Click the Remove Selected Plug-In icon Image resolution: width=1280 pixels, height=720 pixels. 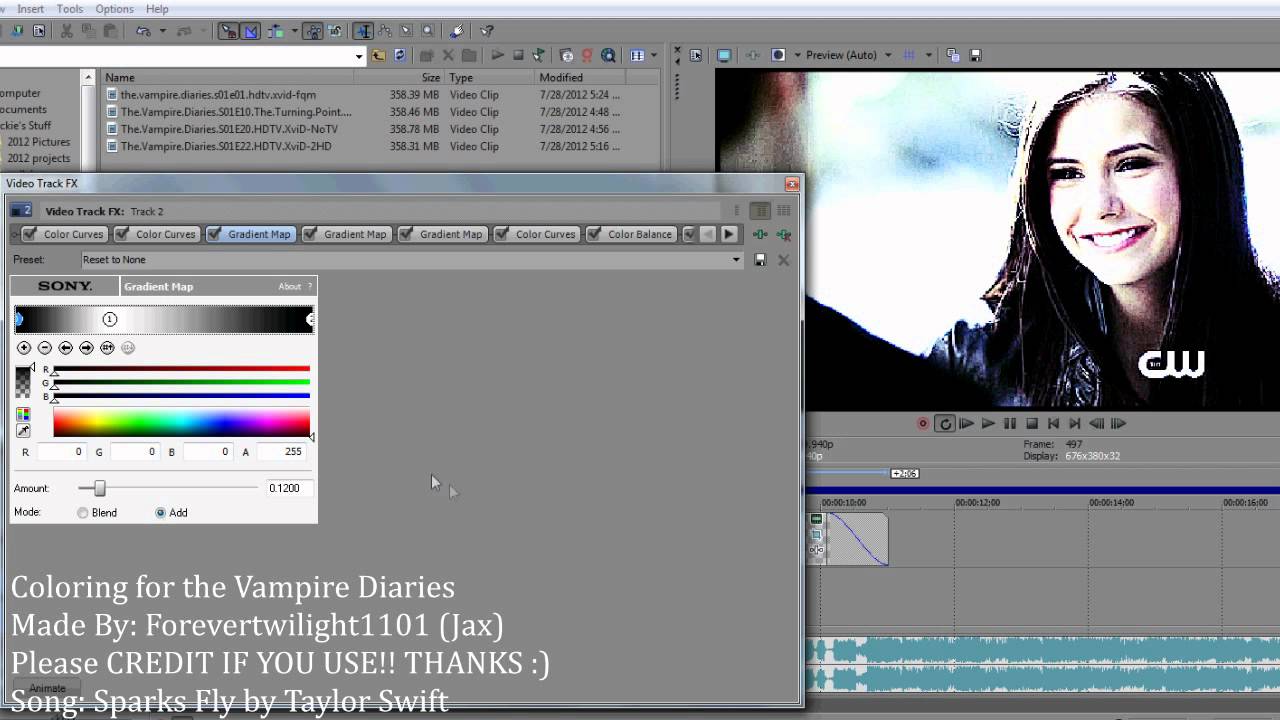[x=783, y=234]
